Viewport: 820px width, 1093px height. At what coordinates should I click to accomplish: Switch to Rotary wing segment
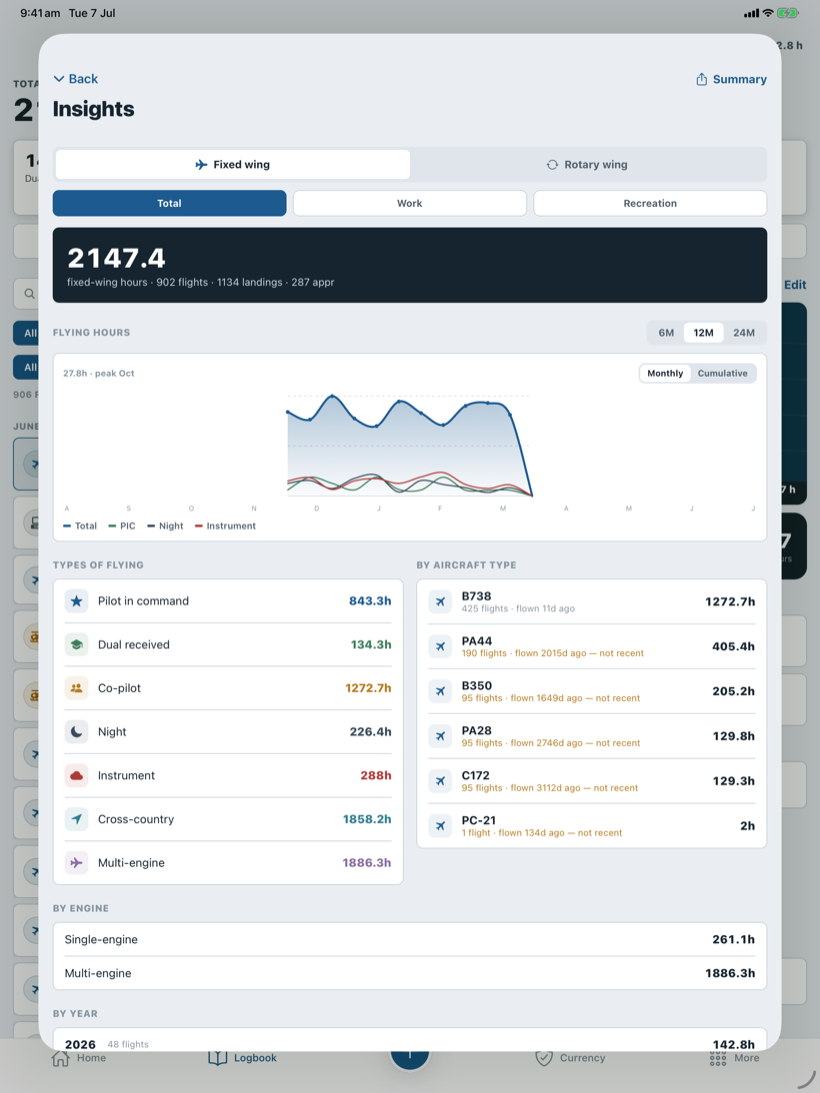[587, 165]
